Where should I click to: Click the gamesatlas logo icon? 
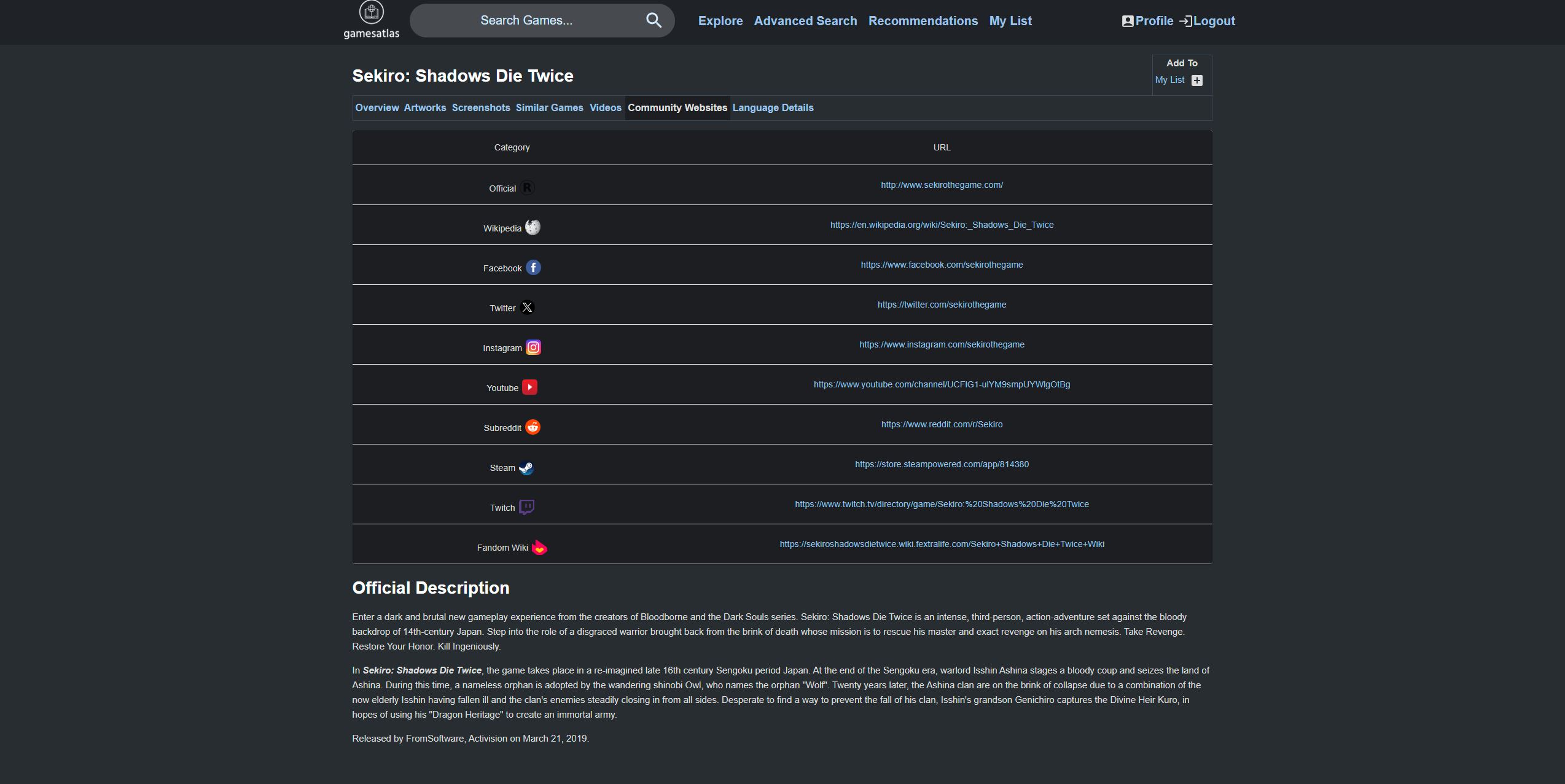coord(371,12)
